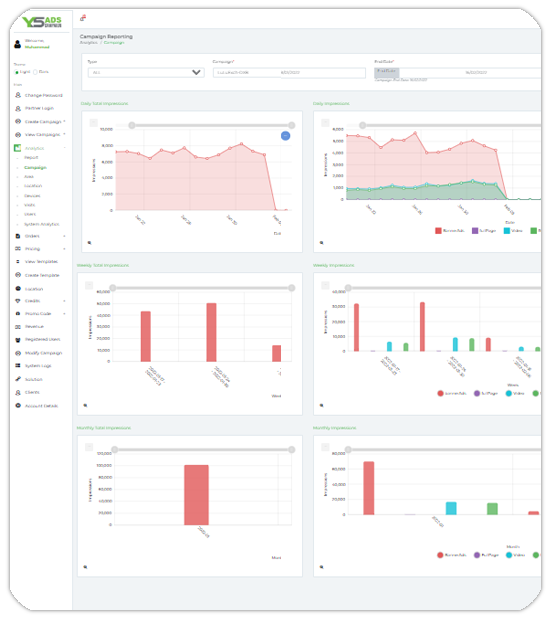Click the Create Template icon
The width and height of the screenshot is (553, 619).
18,275
